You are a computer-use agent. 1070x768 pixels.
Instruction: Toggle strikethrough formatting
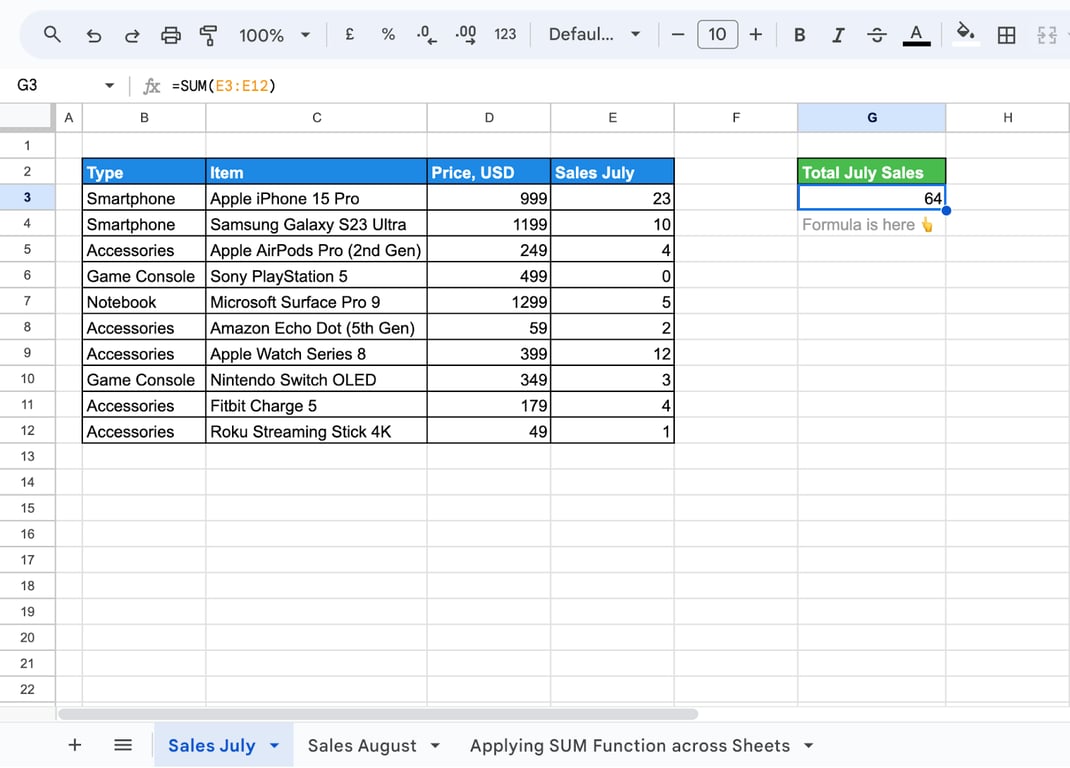coord(877,35)
